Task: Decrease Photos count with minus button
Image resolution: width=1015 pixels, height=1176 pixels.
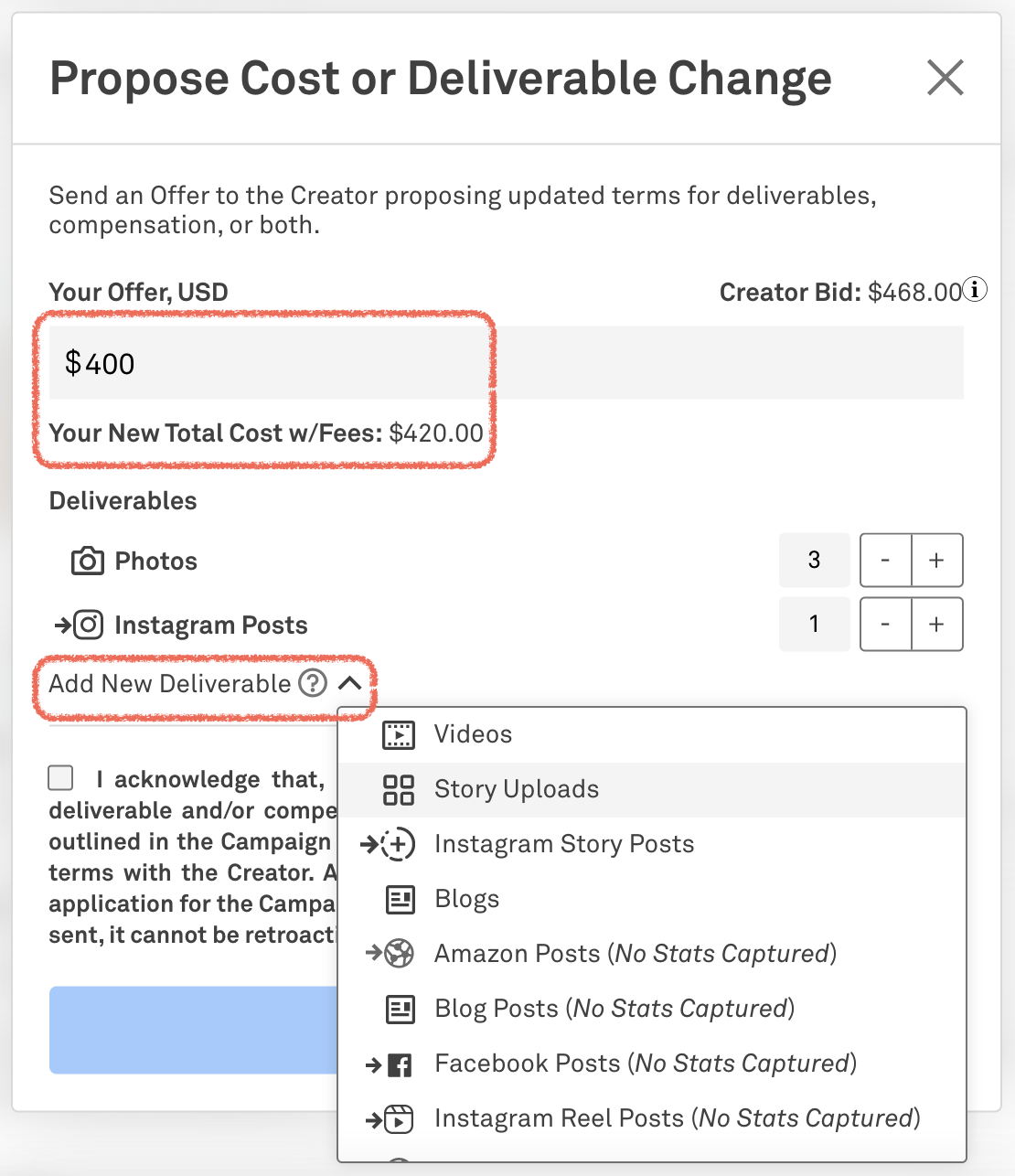Action: pos(885,561)
